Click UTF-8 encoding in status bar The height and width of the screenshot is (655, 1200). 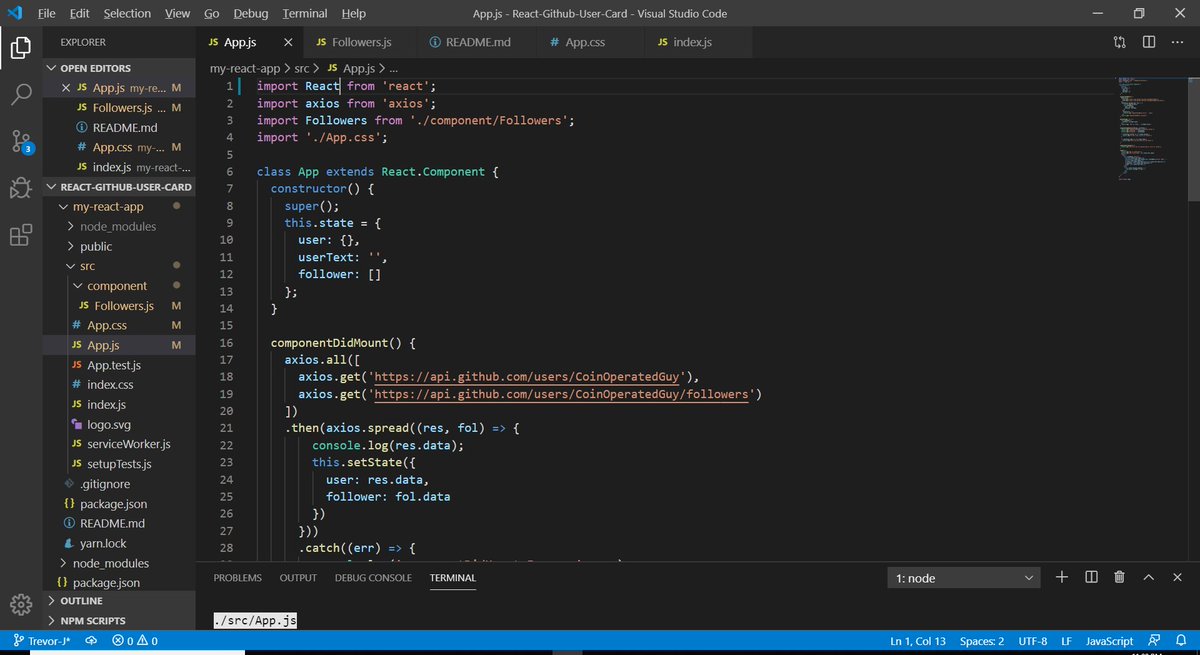pyautogui.click(x=1033, y=641)
